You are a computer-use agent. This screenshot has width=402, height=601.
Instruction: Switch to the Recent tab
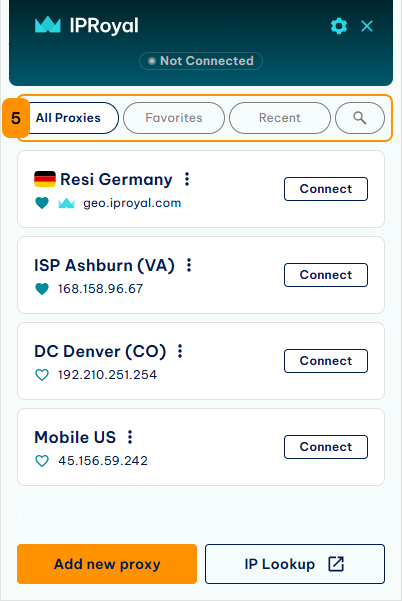coord(280,118)
